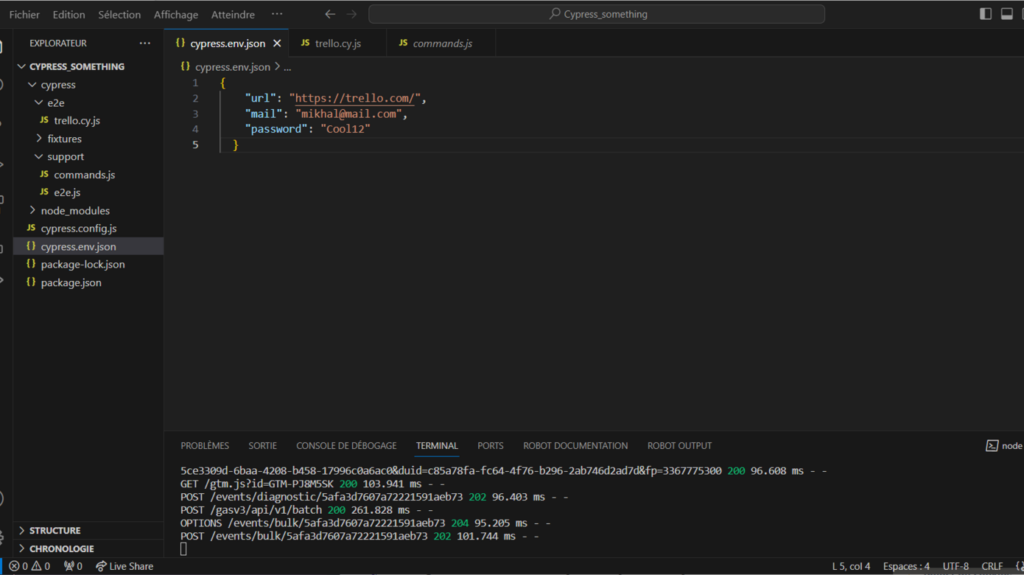Navigate back with the left arrow
Screen dimensions: 1024x575
click(x=330, y=14)
